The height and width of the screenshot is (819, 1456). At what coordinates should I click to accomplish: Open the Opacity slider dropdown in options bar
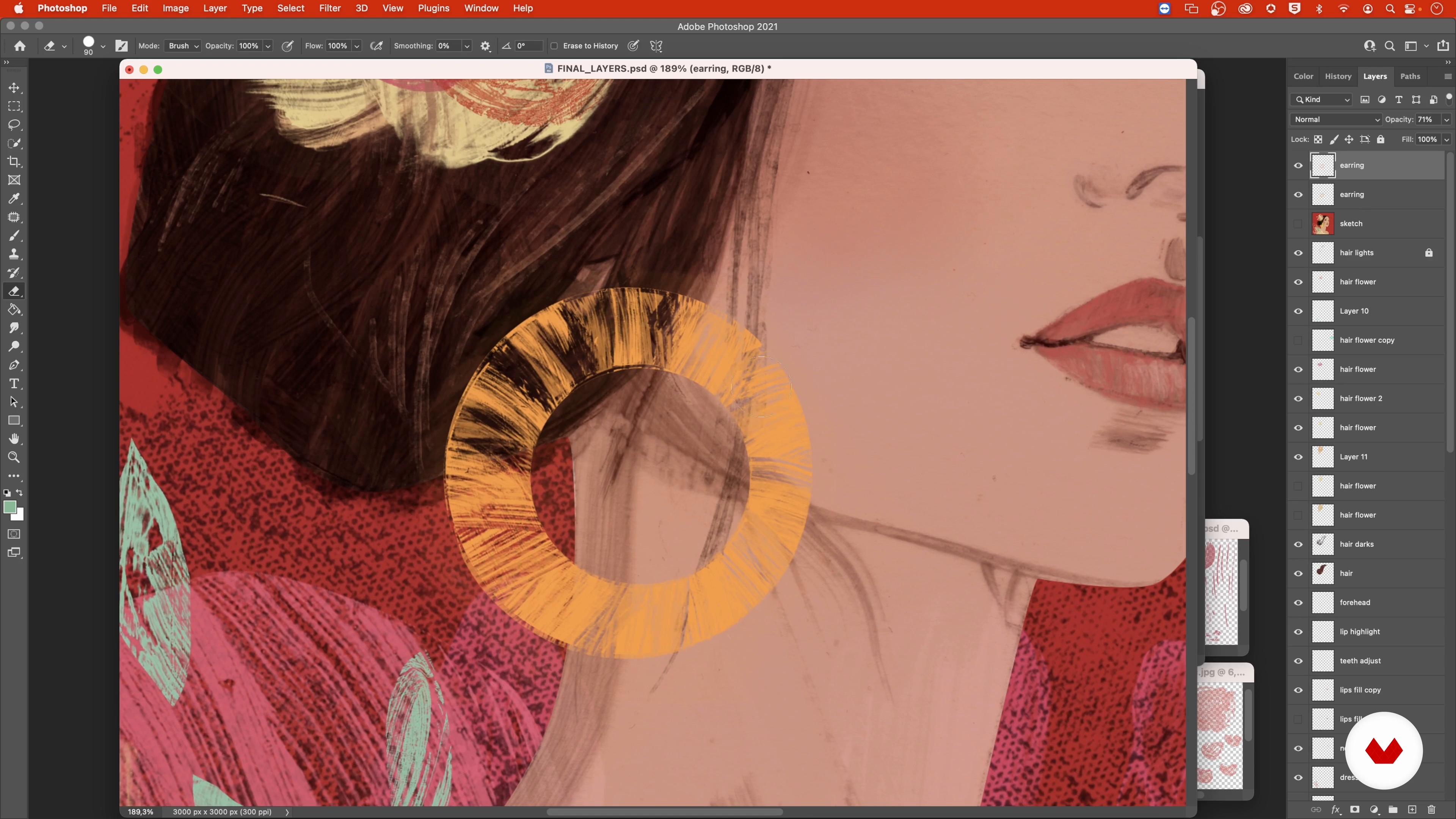pyautogui.click(x=268, y=46)
